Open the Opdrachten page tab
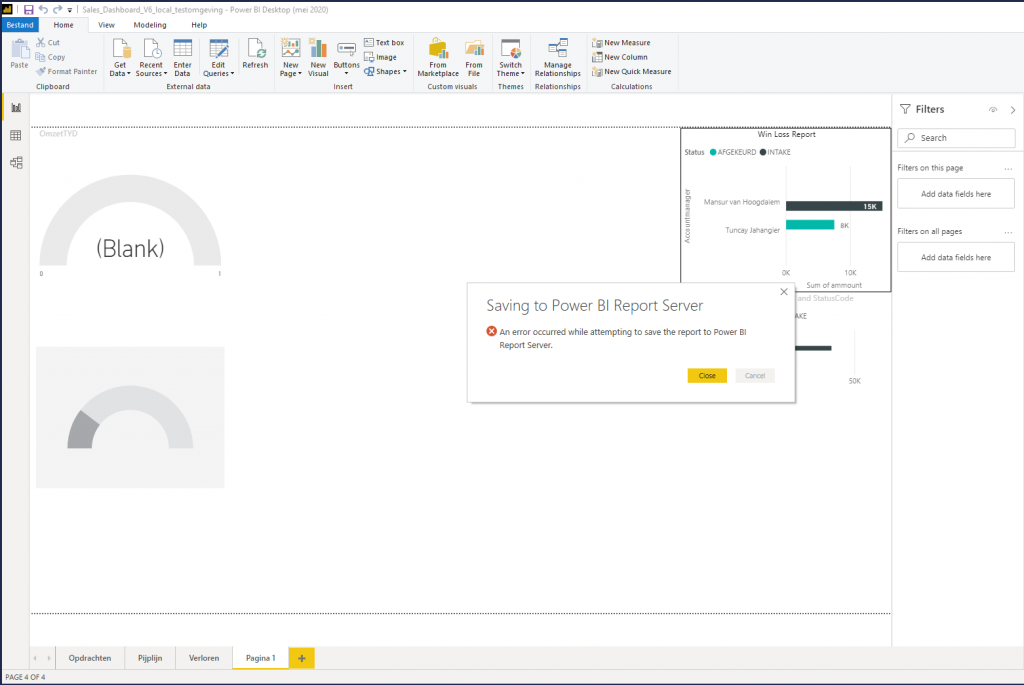This screenshot has height=685, width=1024. pos(89,658)
